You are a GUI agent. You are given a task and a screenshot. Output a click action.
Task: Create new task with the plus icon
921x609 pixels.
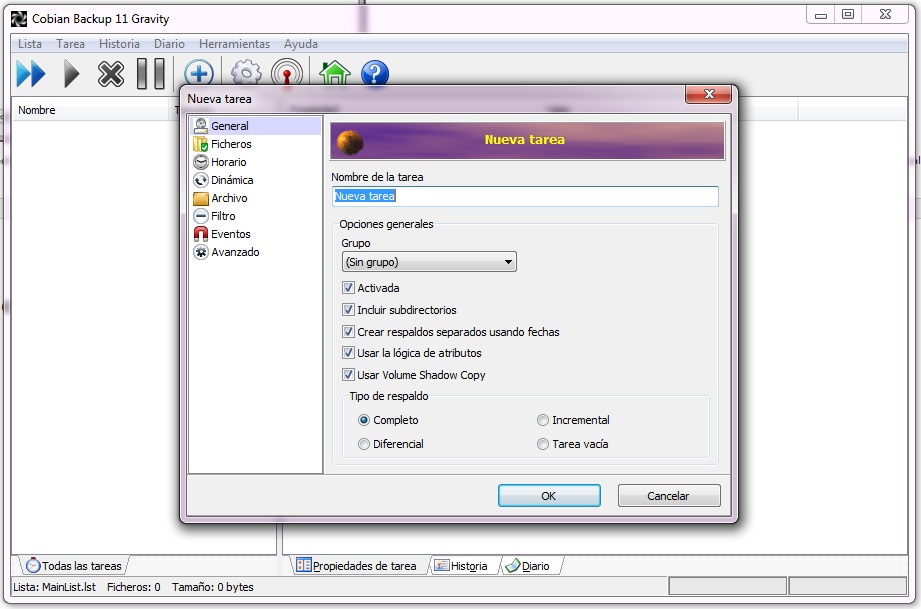[x=199, y=74]
